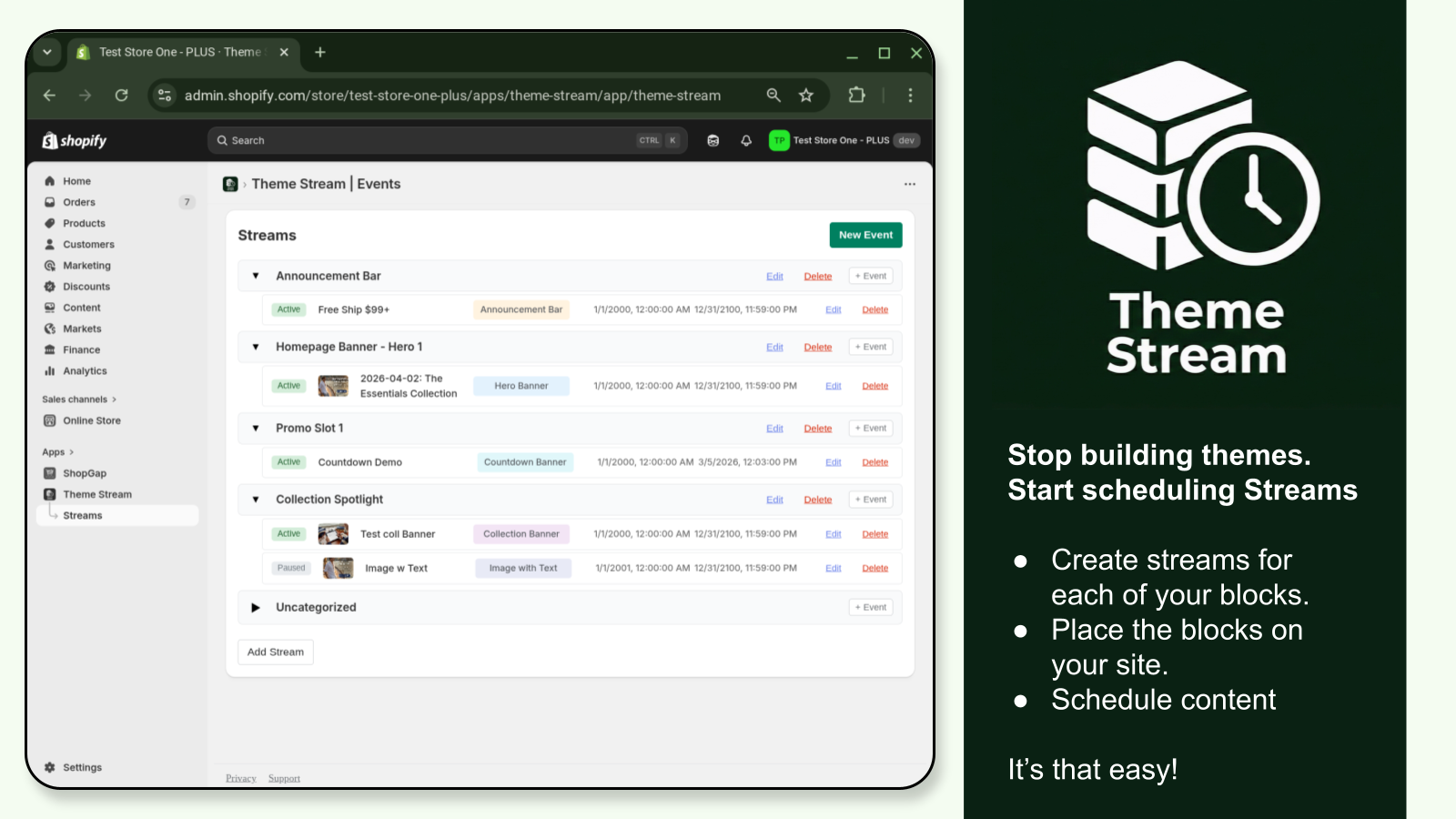Go back using the browser back arrow
This screenshot has height=819, width=1456.
(x=49, y=96)
